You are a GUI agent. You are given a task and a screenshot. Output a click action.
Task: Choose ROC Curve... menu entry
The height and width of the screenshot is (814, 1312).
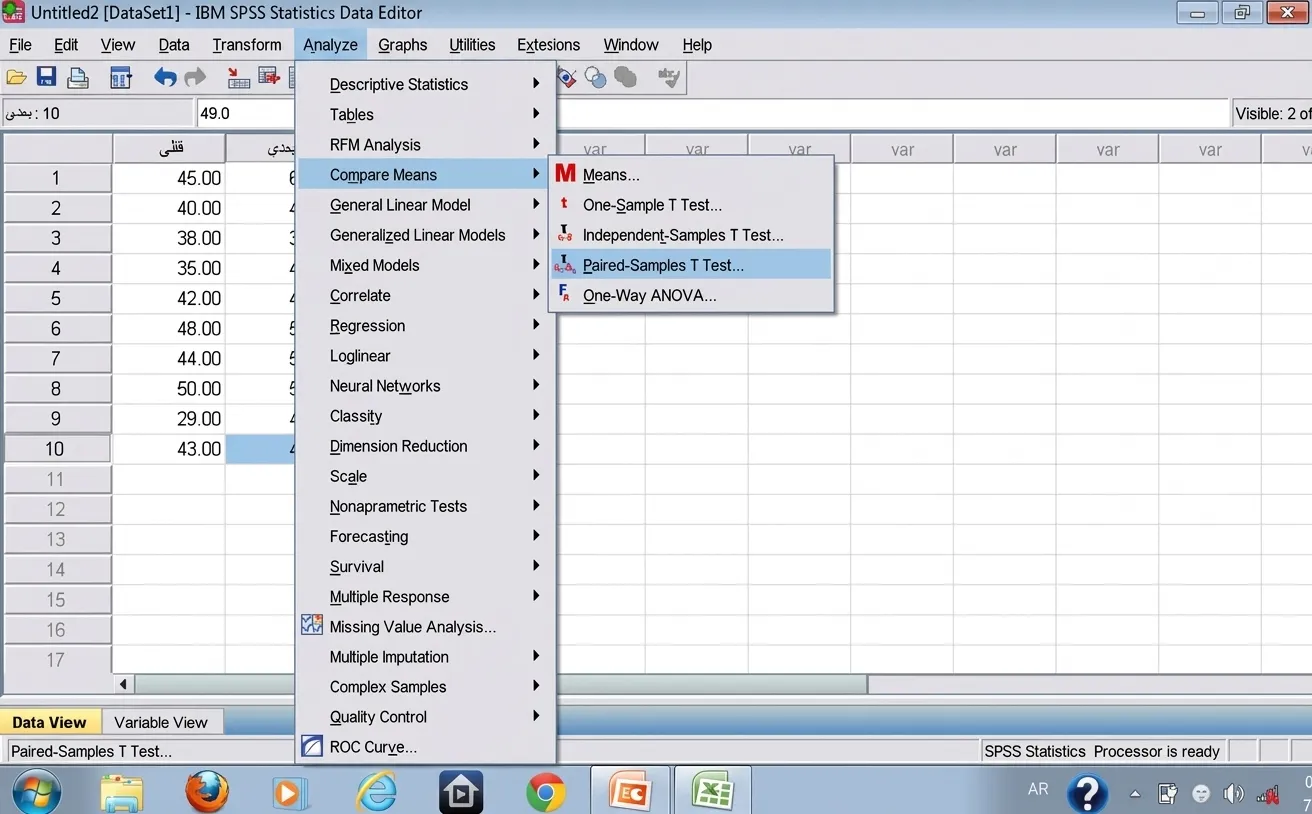click(425, 747)
